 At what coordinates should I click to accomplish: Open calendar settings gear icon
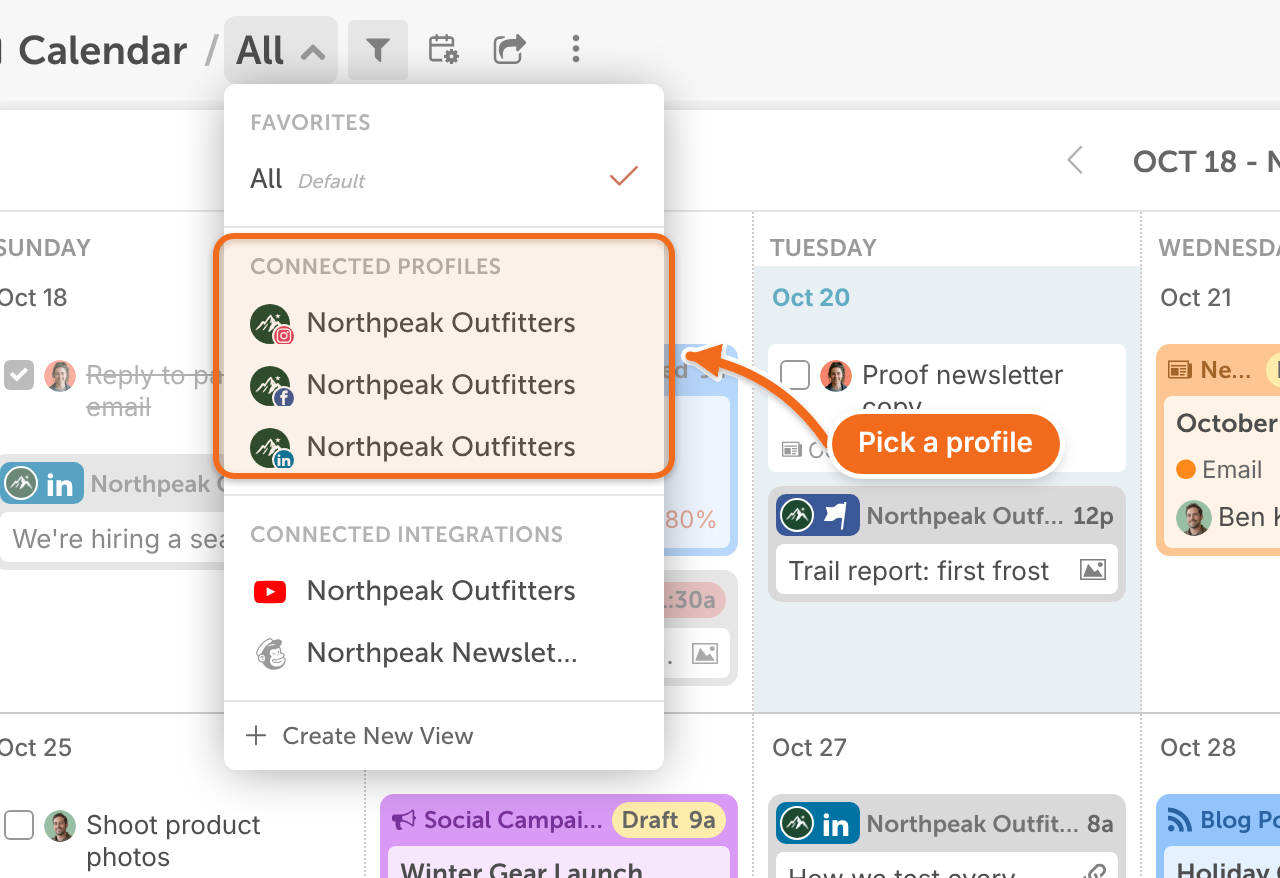443,50
